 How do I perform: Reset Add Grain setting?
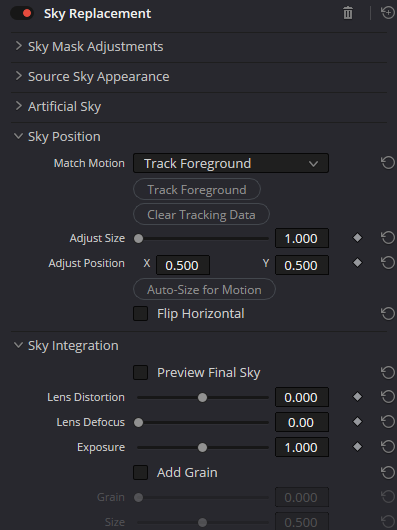pyautogui.click(x=388, y=472)
